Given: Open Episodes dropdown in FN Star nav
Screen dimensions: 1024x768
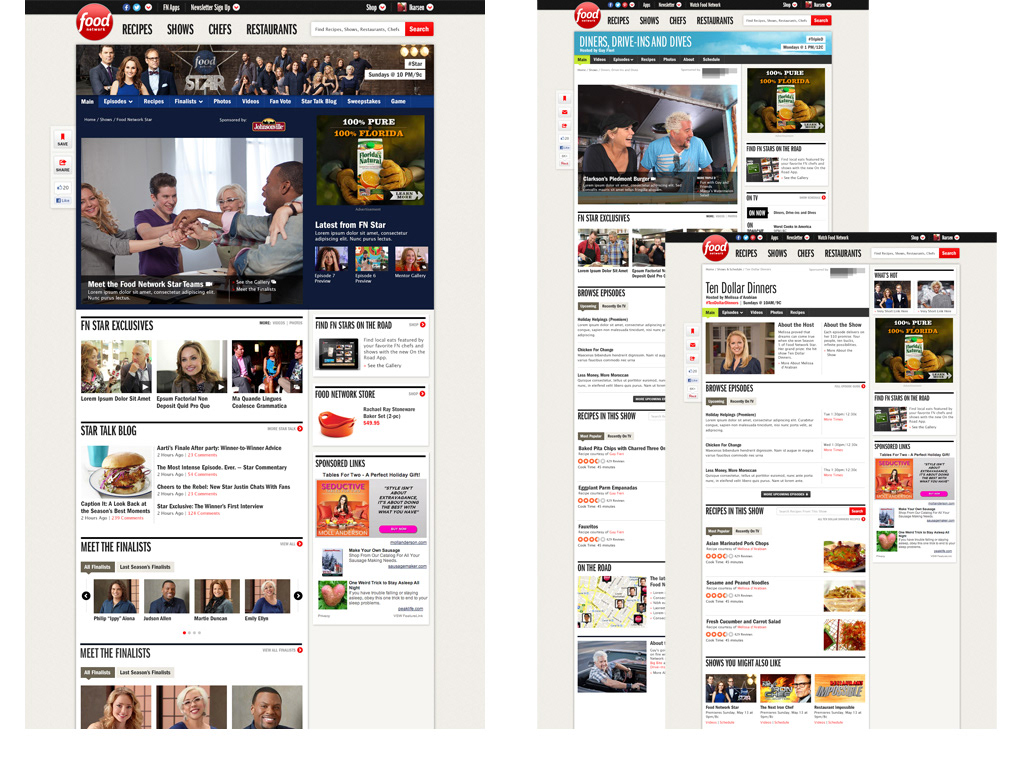Looking at the screenshot, I should pyautogui.click(x=118, y=101).
